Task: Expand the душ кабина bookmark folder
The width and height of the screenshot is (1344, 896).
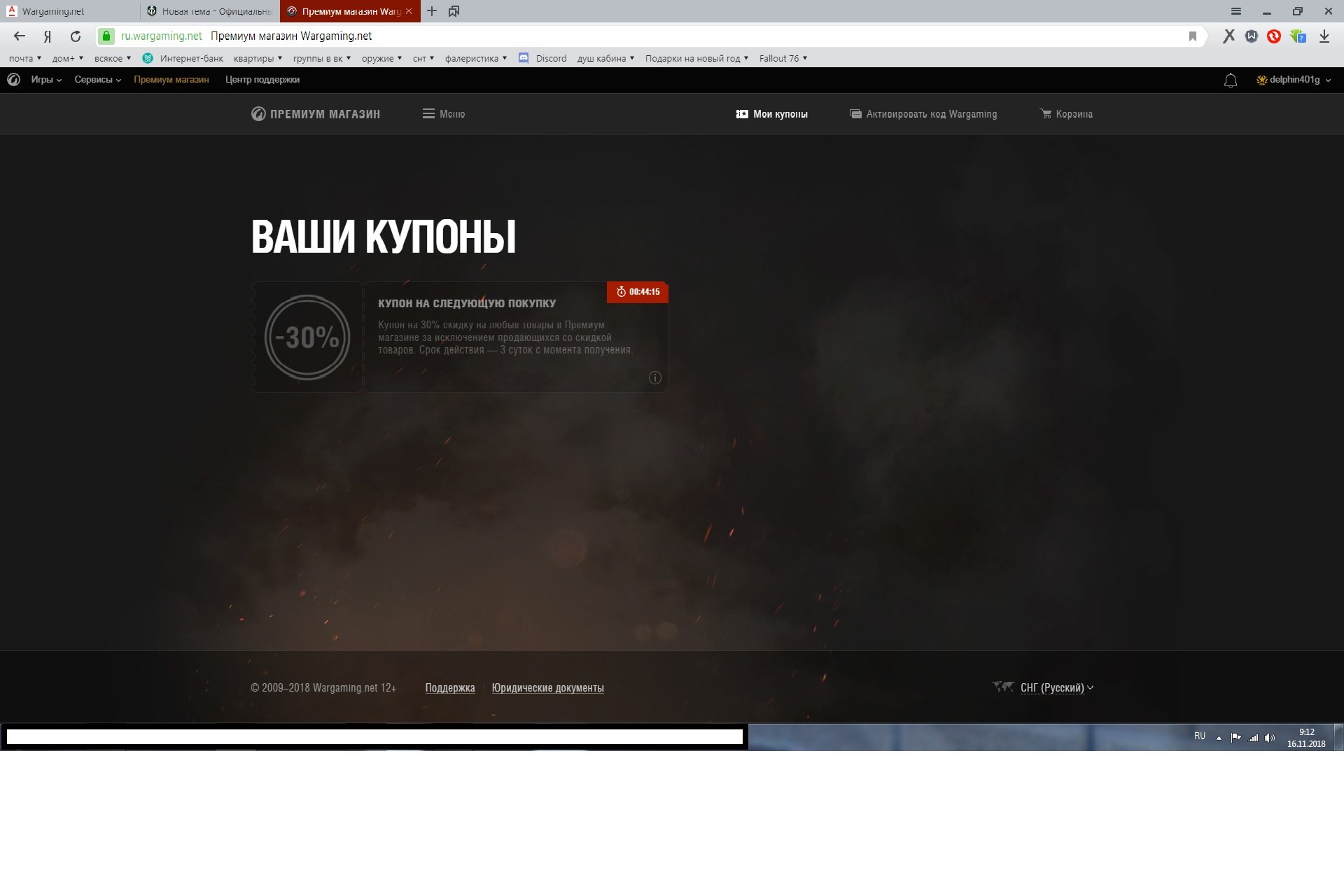Action: click(605, 58)
